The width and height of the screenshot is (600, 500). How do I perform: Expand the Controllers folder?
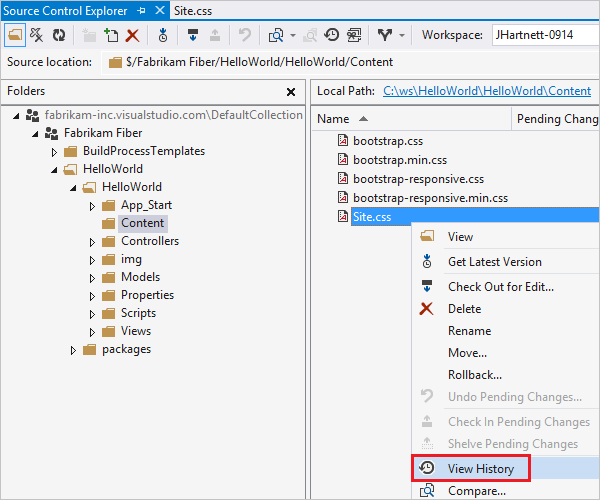tap(92, 242)
